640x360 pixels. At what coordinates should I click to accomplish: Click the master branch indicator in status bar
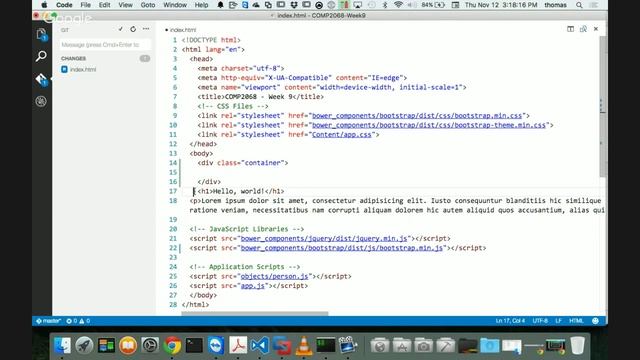click(x=49, y=321)
